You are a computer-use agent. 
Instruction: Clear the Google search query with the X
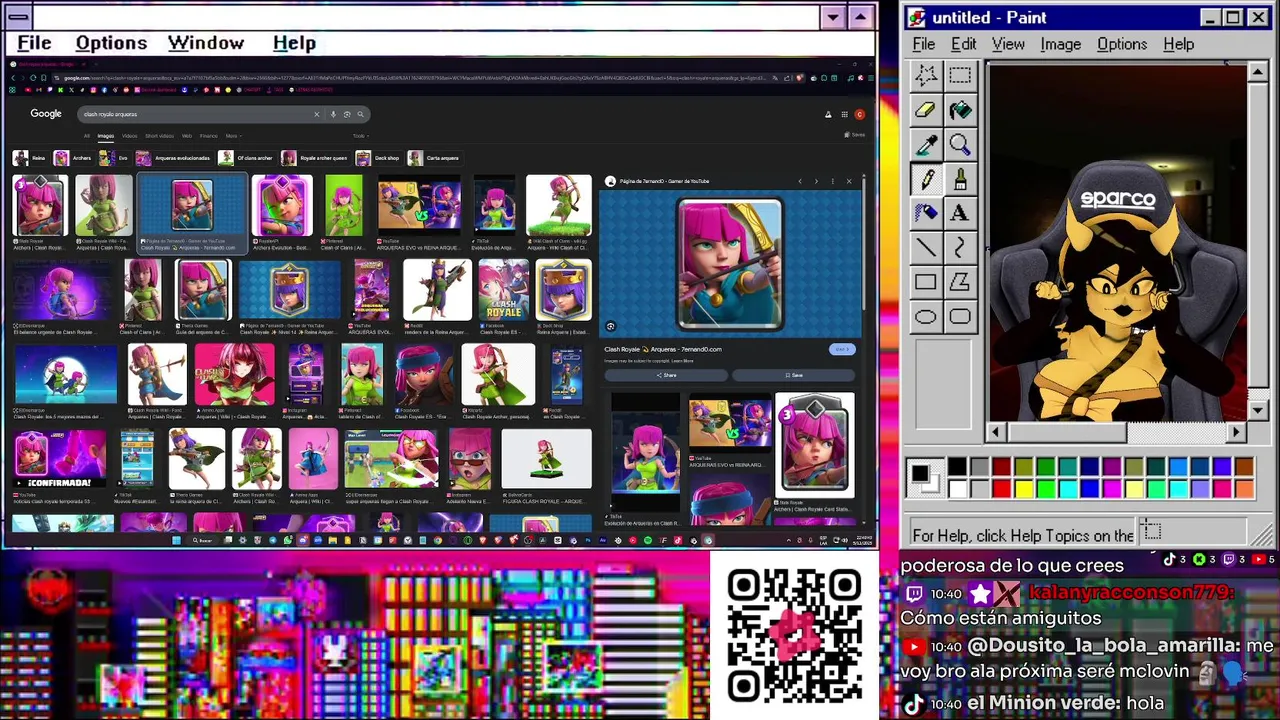pyautogui.click(x=317, y=114)
